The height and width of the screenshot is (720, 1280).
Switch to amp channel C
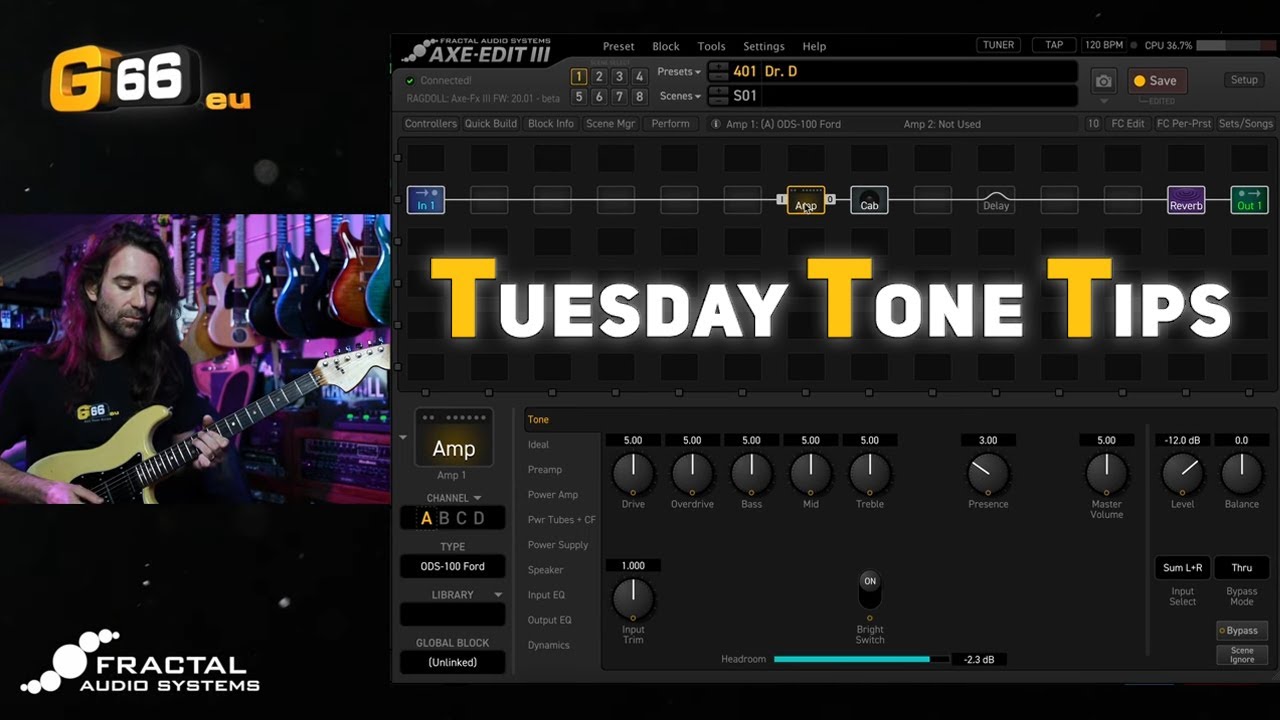(x=461, y=518)
